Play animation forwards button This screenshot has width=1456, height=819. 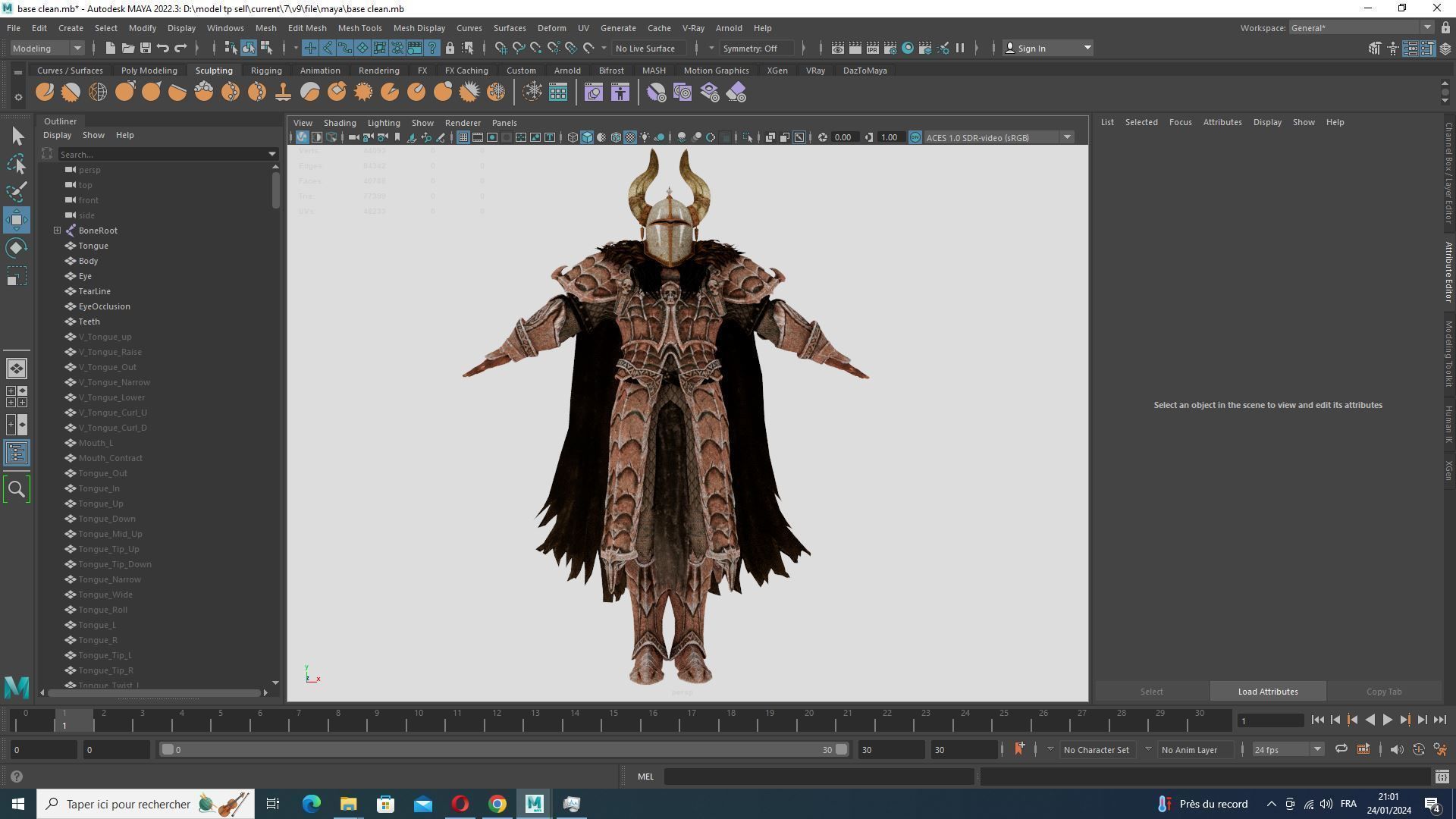point(1387,720)
